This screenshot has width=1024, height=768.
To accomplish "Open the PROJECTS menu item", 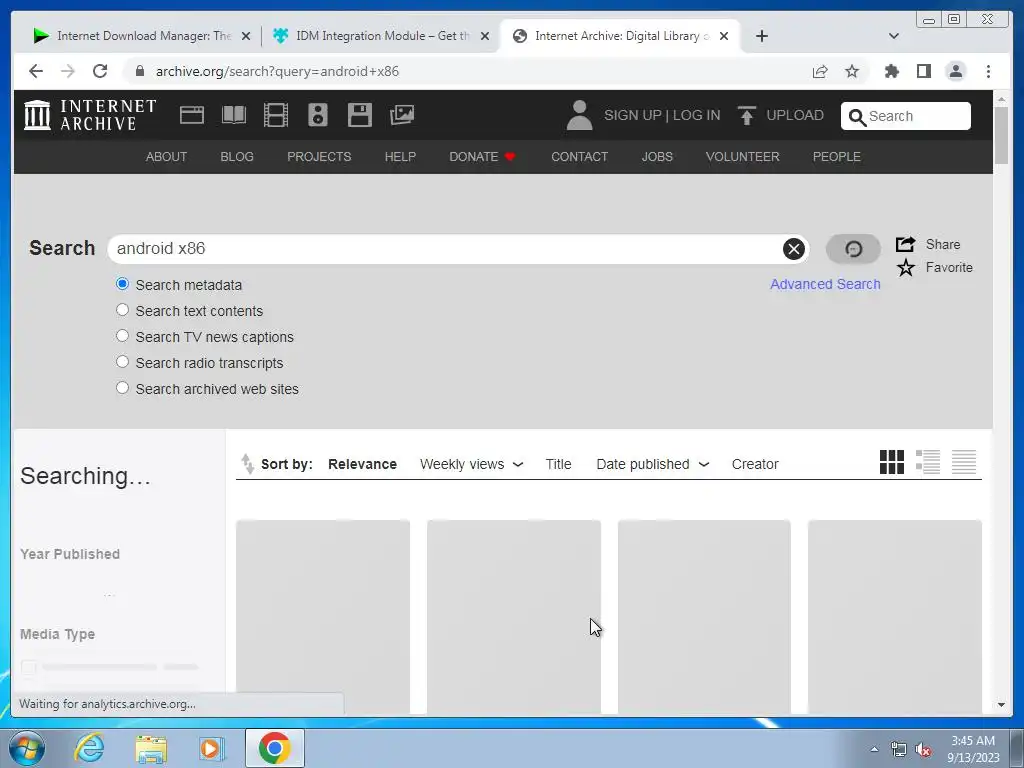I will pos(319,157).
